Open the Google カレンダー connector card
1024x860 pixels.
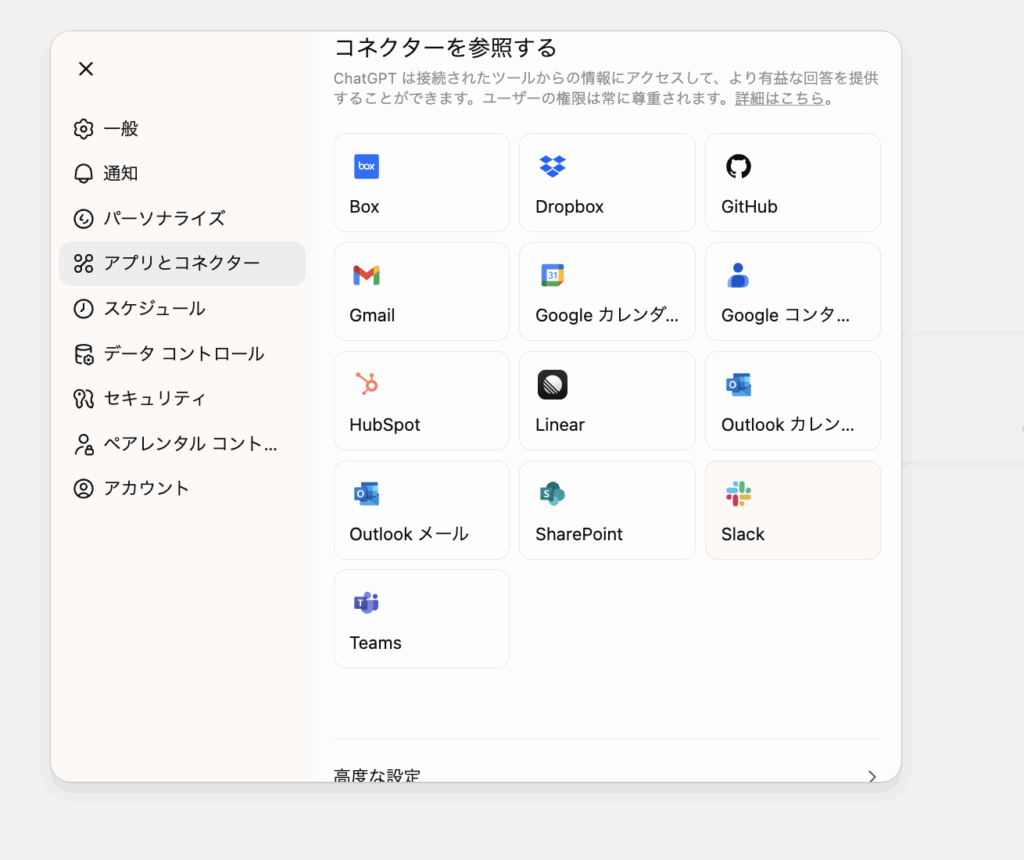click(607, 291)
